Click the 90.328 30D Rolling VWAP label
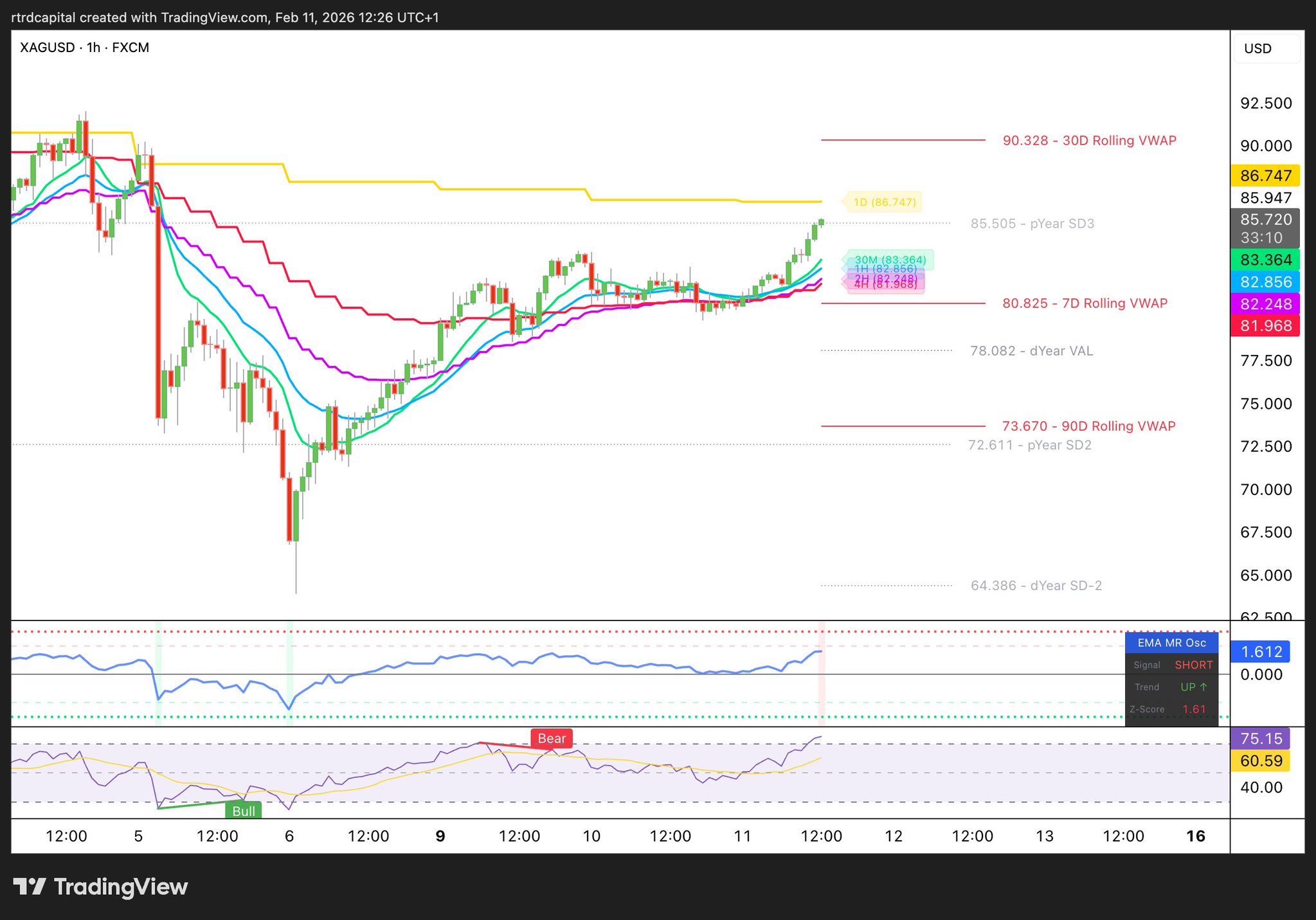The image size is (1316, 920). 1089,140
